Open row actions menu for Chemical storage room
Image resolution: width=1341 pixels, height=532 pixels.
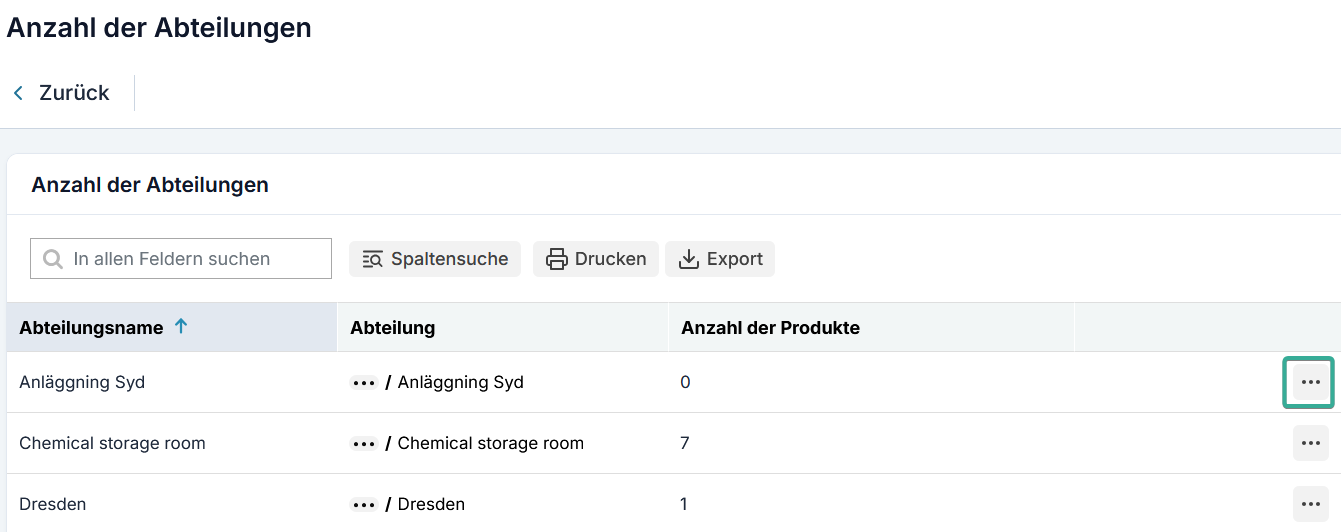coord(1310,443)
